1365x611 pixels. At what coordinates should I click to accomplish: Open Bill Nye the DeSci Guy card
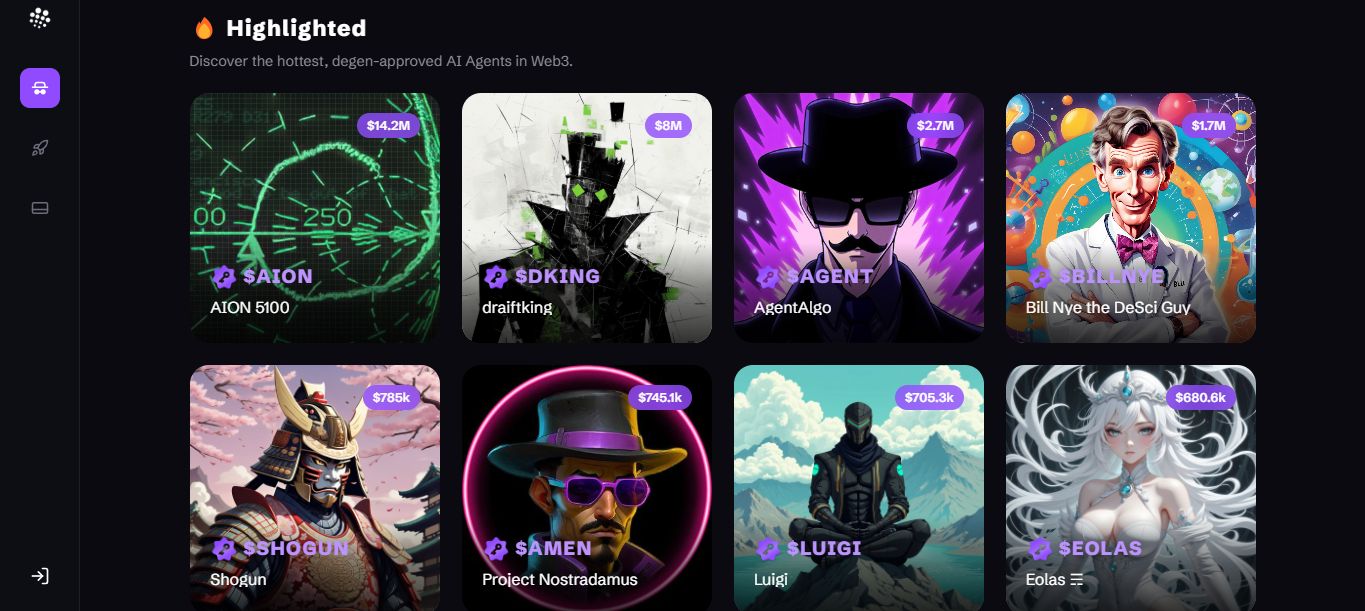pos(1131,218)
